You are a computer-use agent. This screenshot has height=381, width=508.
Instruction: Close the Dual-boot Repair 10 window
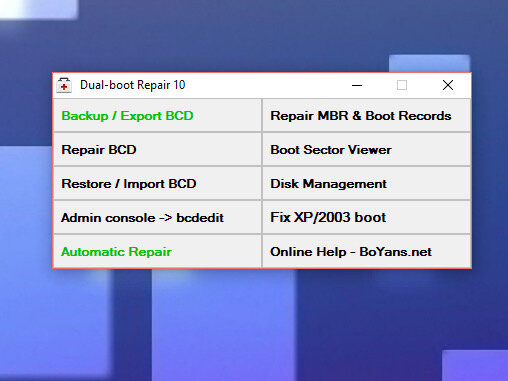coord(448,85)
